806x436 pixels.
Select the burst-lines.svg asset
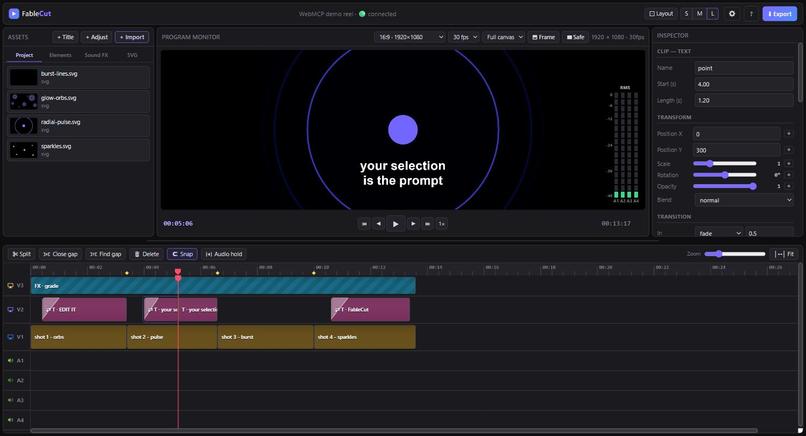coord(79,77)
